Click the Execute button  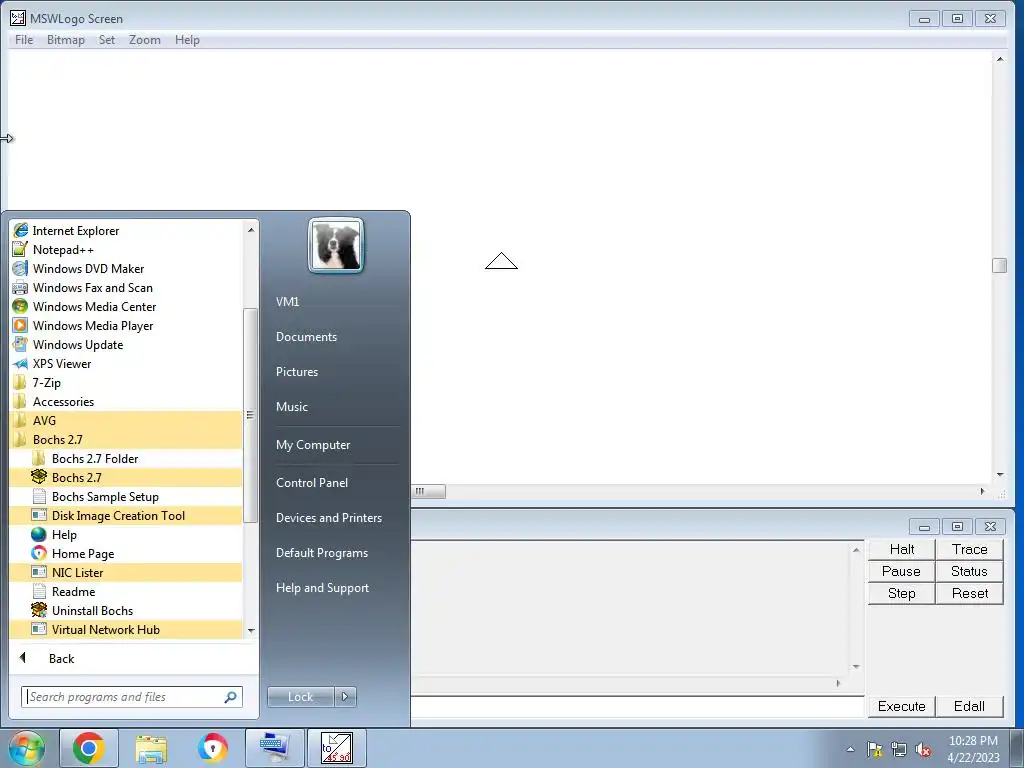point(902,707)
